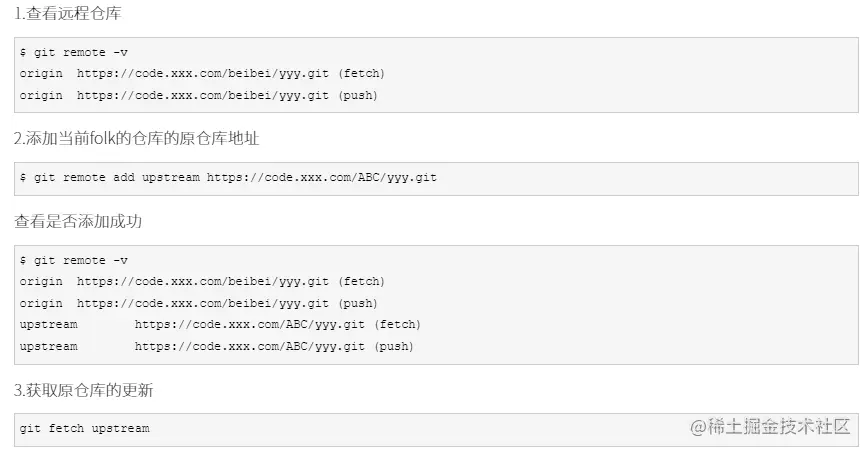Click the "(fetch)" label on upstream line
The width and height of the screenshot is (866, 452).
pyautogui.click(x=397, y=325)
